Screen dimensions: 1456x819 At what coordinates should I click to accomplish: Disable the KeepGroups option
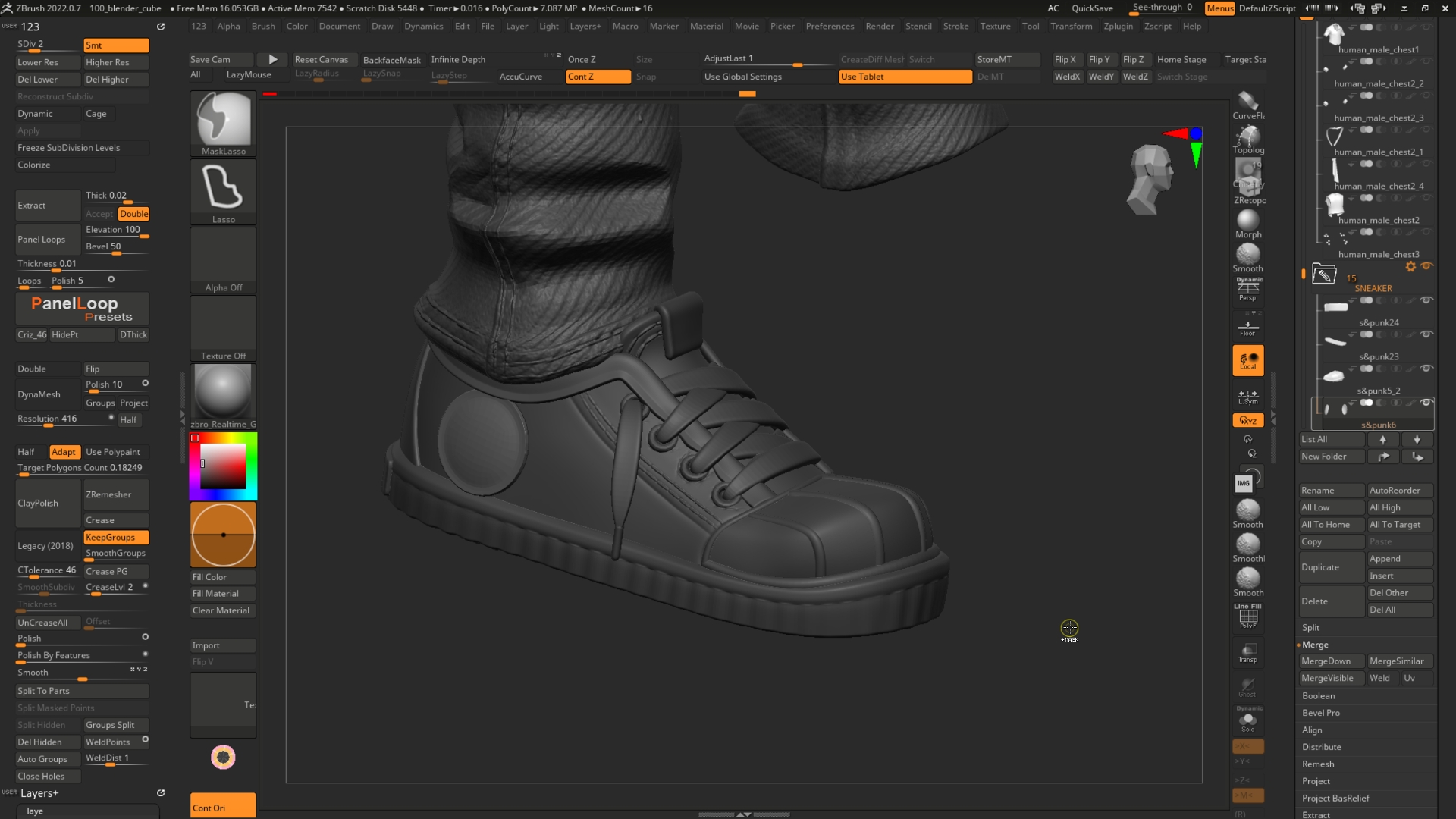tap(116, 537)
